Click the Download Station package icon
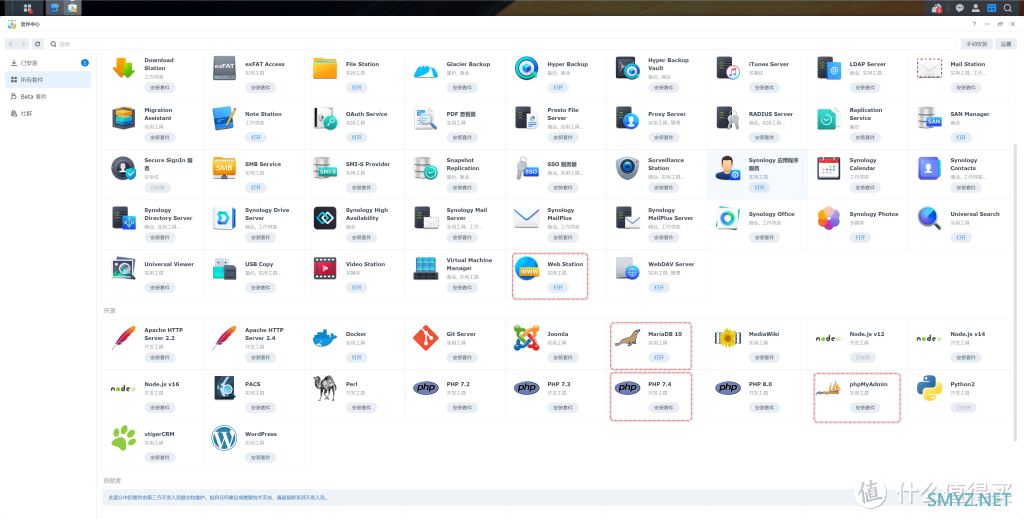Screen dimensions: 1024x519 click(123, 68)
